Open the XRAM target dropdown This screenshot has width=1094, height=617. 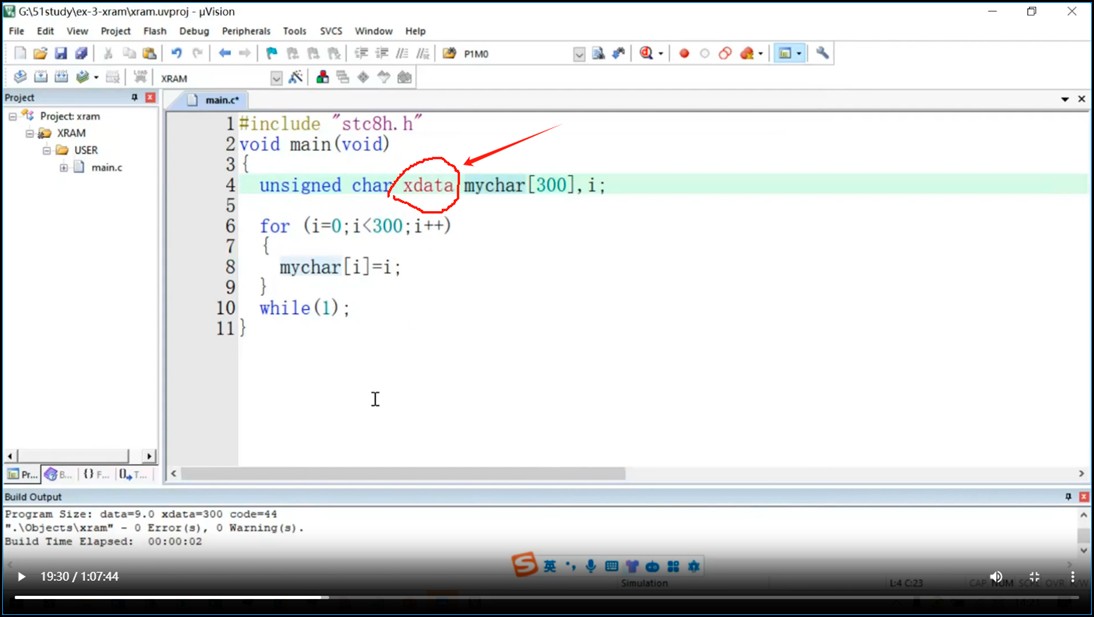coord(276,78)
